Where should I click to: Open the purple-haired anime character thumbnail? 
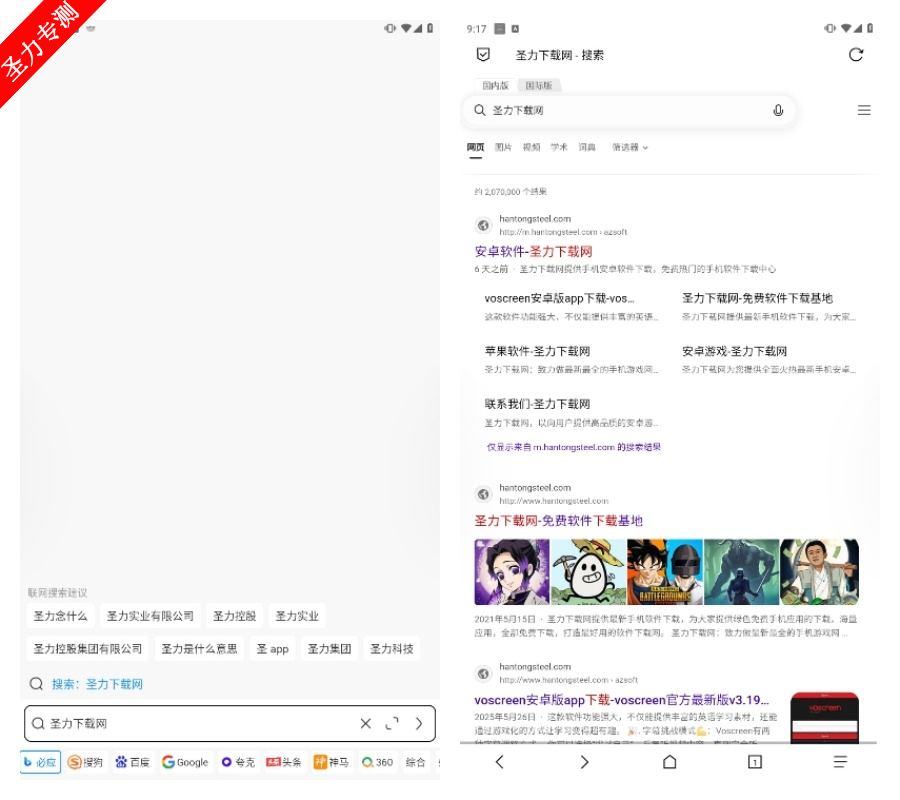512,572
